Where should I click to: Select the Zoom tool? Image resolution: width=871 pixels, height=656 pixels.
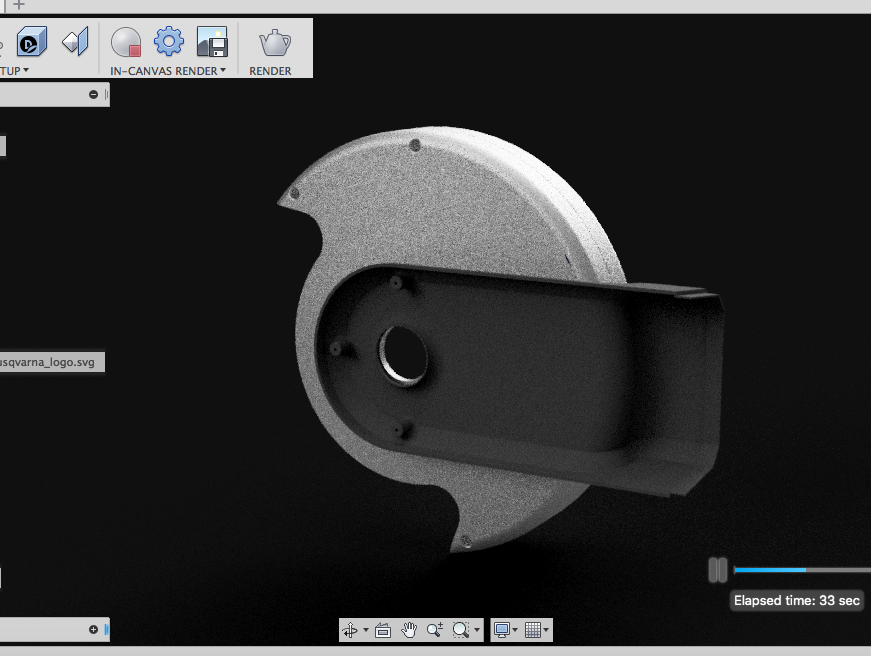[434, 630]
